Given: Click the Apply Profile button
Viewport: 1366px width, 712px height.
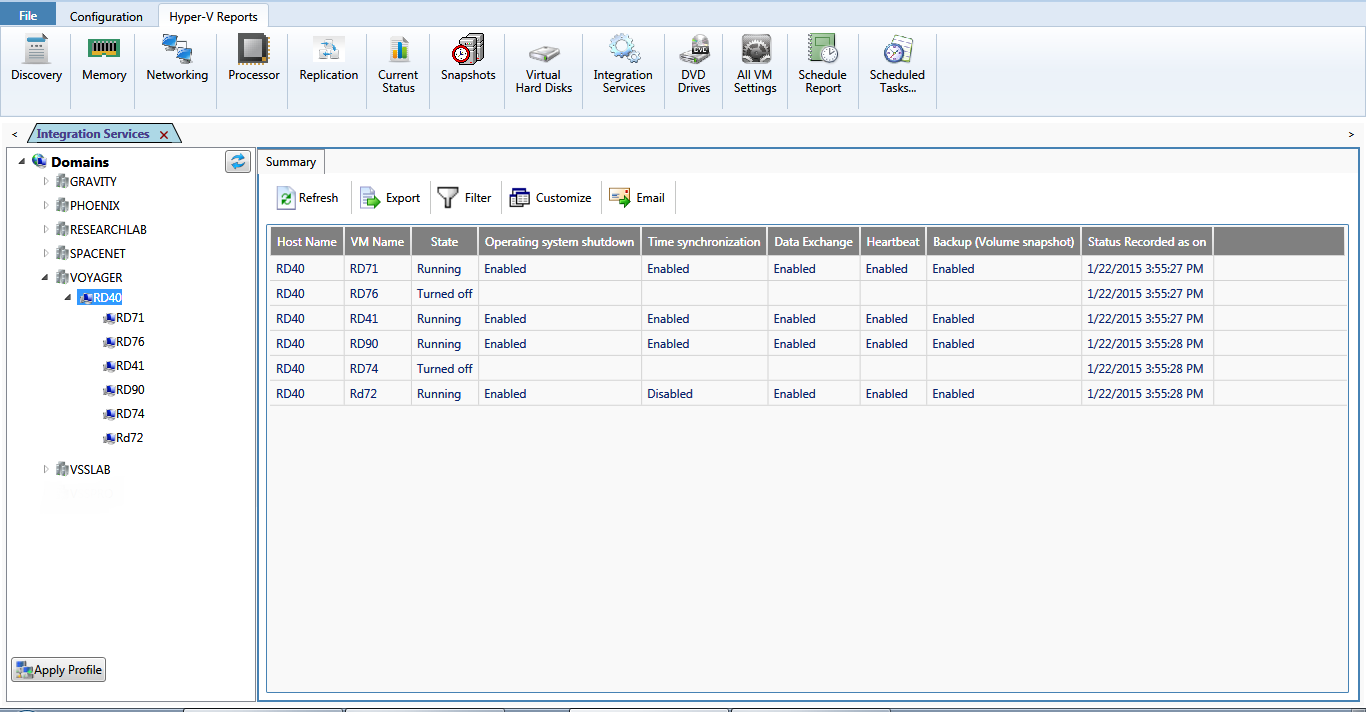Looking at the screenshot, I should point(58,670).
